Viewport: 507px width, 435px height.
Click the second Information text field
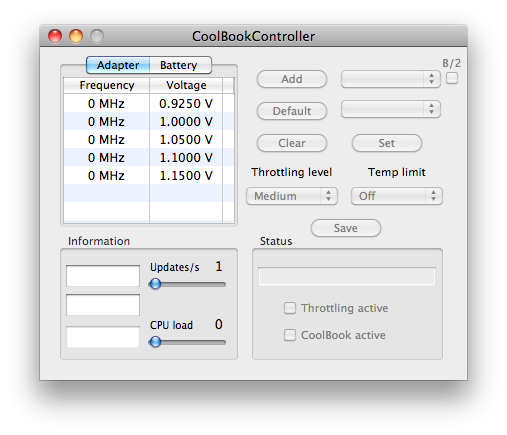103,305
